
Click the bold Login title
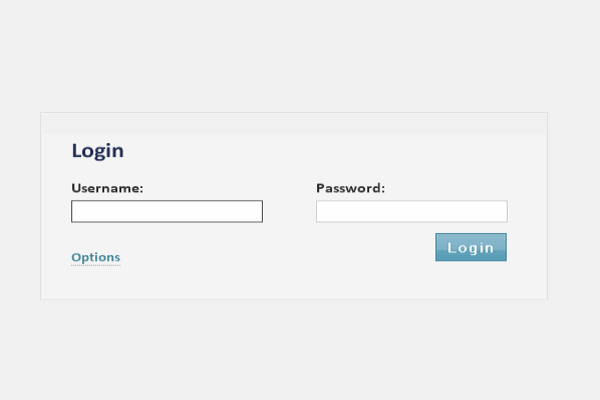click(x=98, y=151)
